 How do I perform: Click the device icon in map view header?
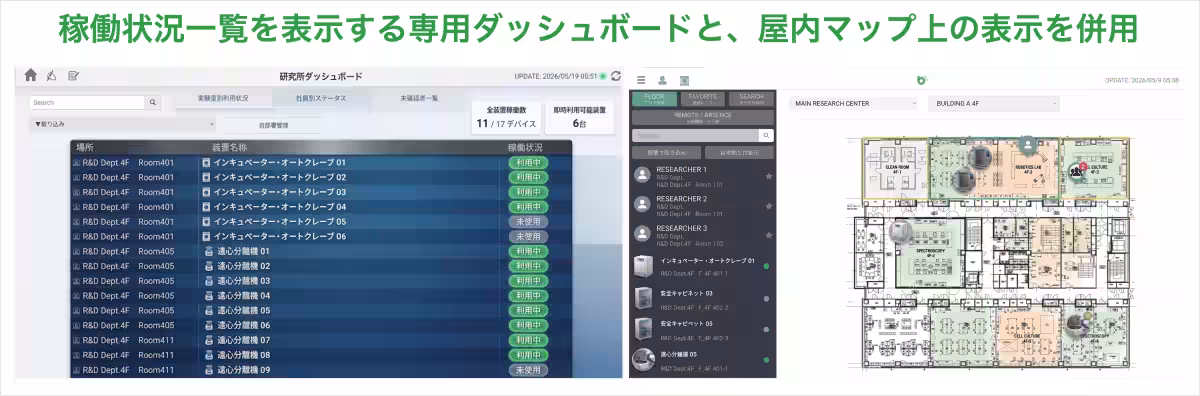click(684, 80)
